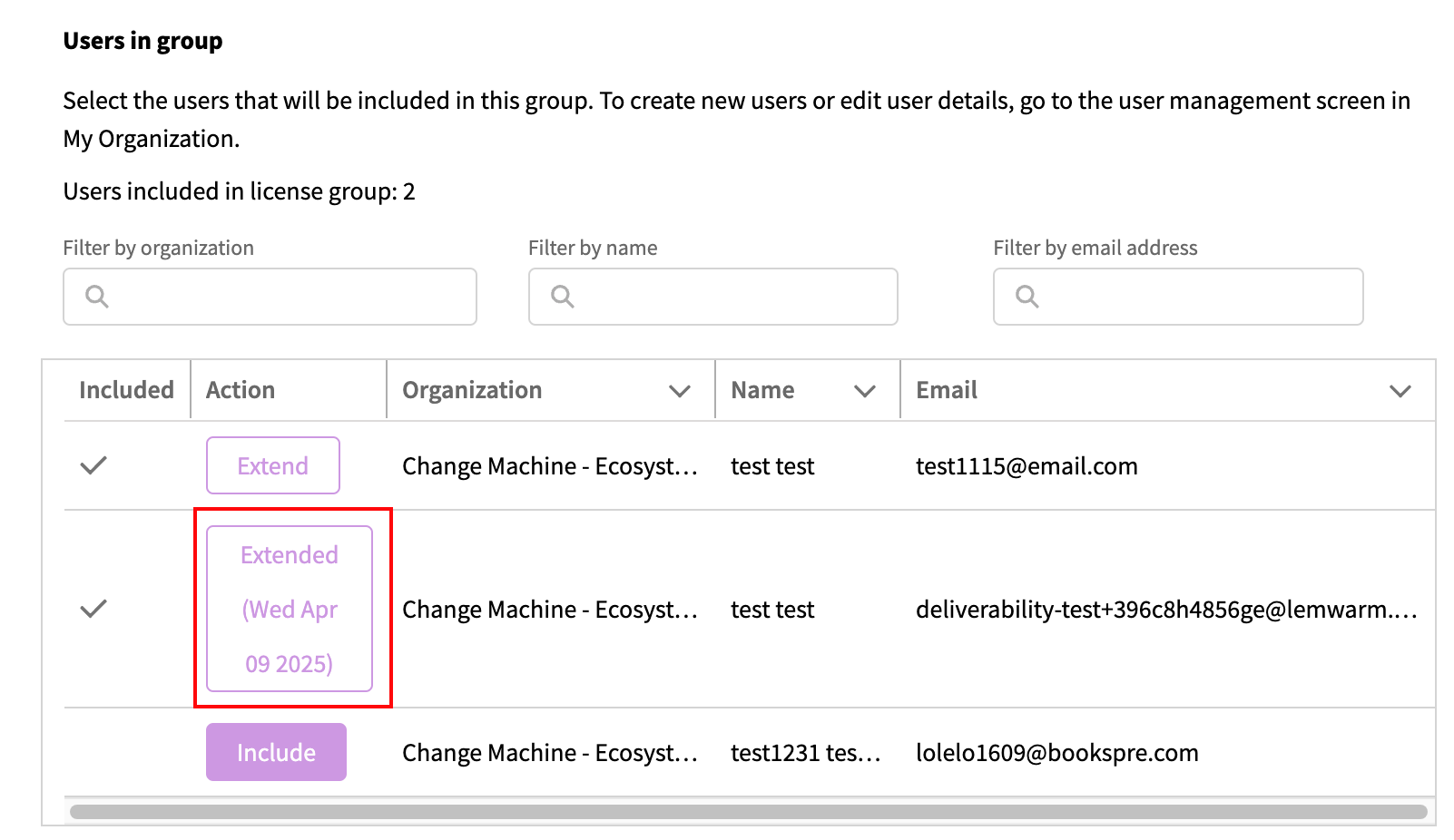Click the magnifier icon in name filter
Image resolution: width=1454 pixels, height=840 pixels.
563,297
